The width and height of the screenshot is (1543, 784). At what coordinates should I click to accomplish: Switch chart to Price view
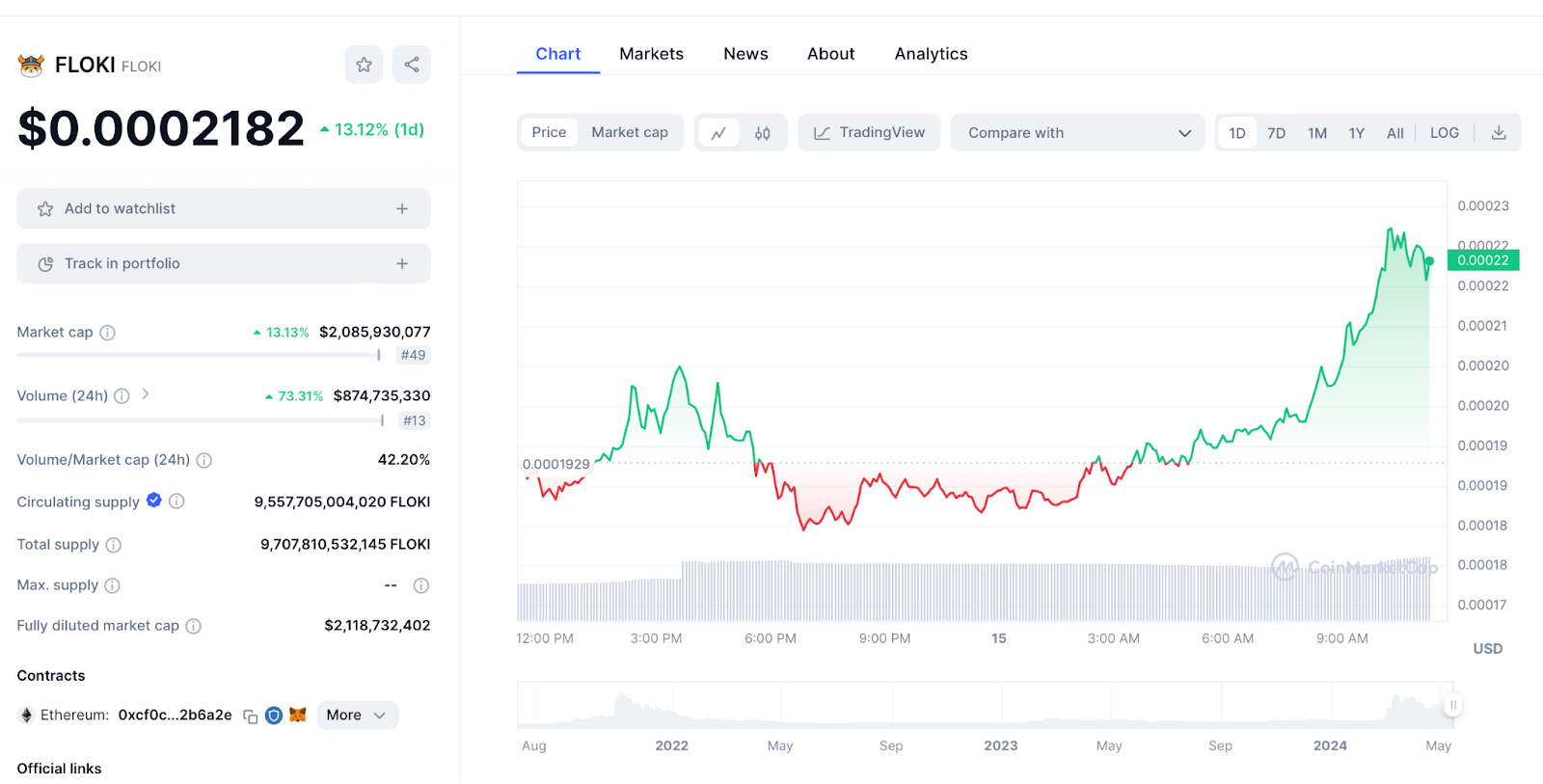[549, 132]
